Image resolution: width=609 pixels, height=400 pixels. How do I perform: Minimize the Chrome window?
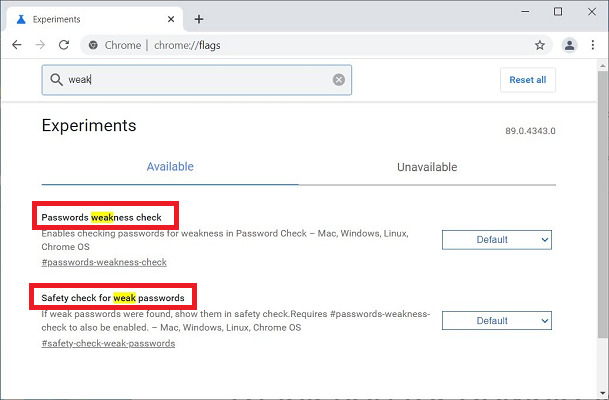click(525, 12)
